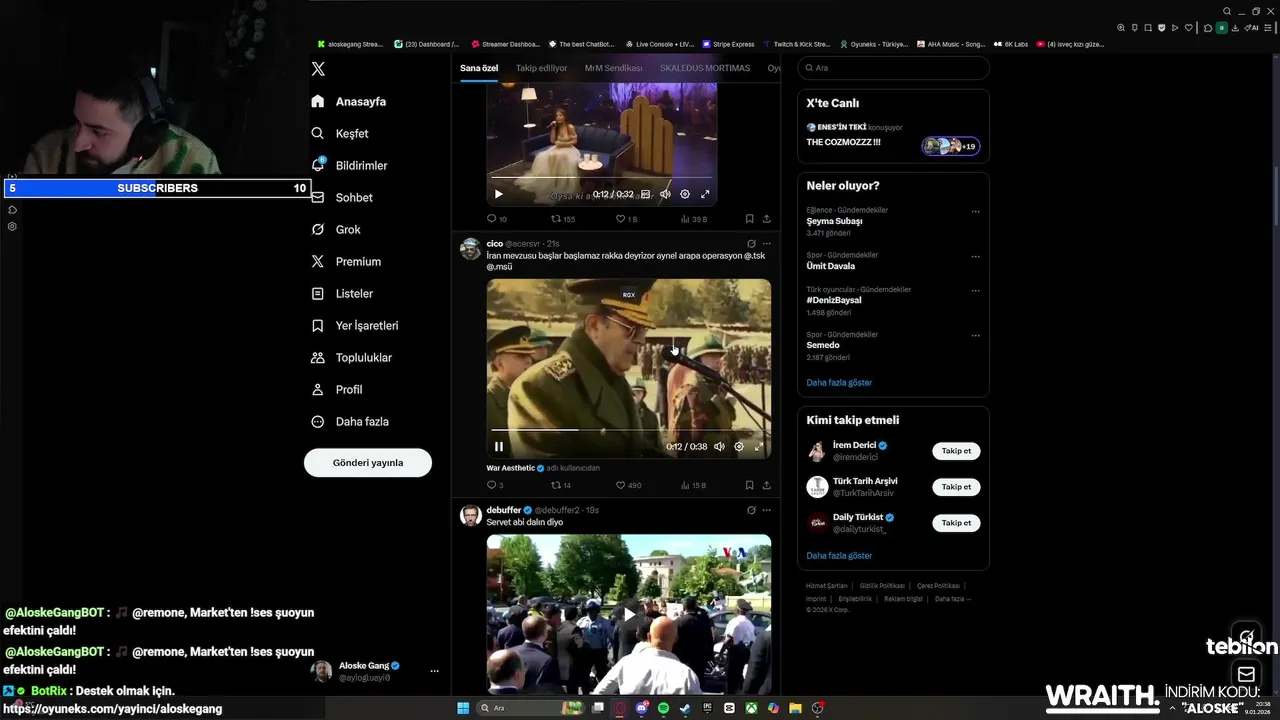Open cico's profile avatar
Screen dimensions: 1280x720
pyautogui.click(x=470, y=249)
